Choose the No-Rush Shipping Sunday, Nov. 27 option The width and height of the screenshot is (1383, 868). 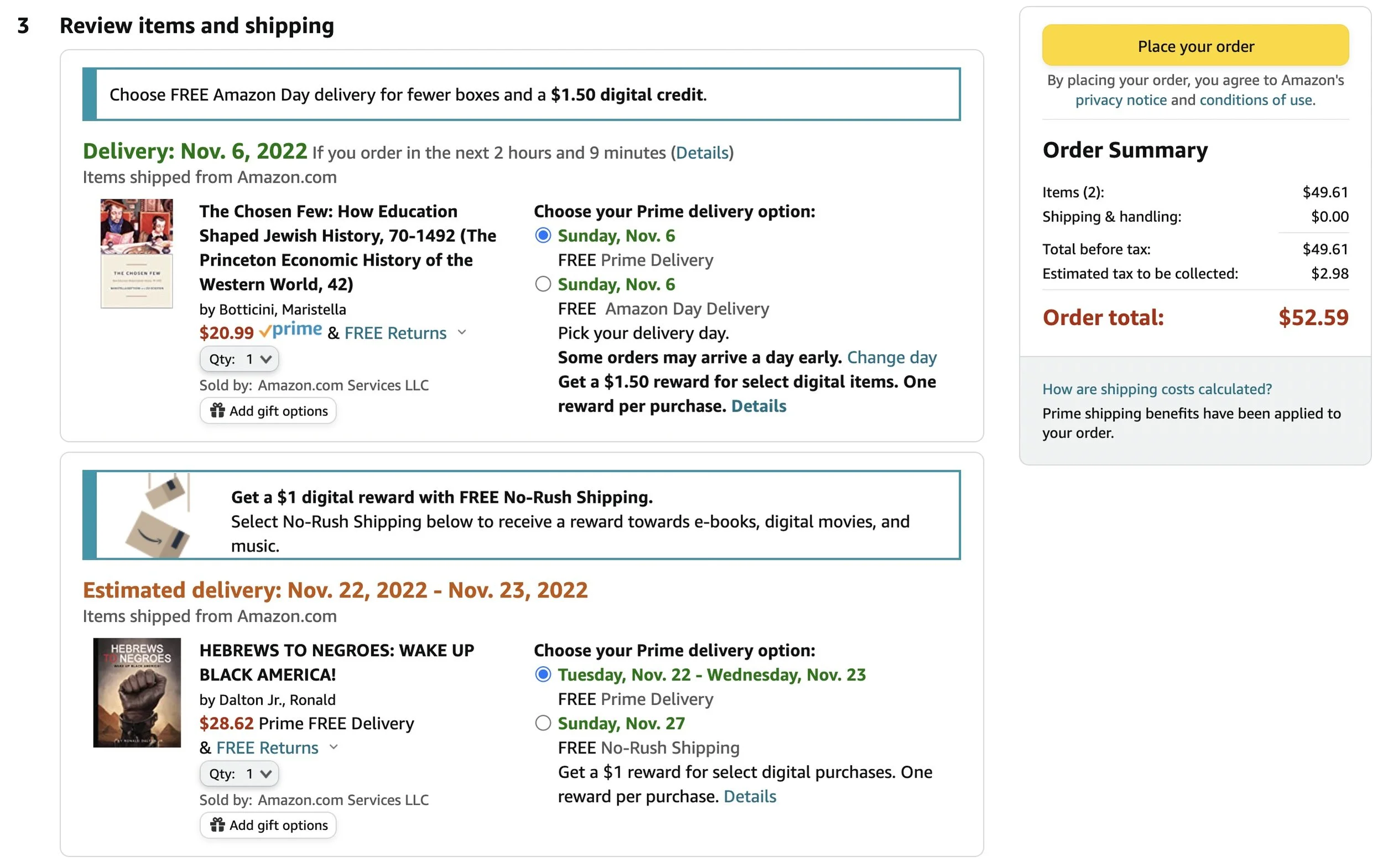click(x=543, y=723)
